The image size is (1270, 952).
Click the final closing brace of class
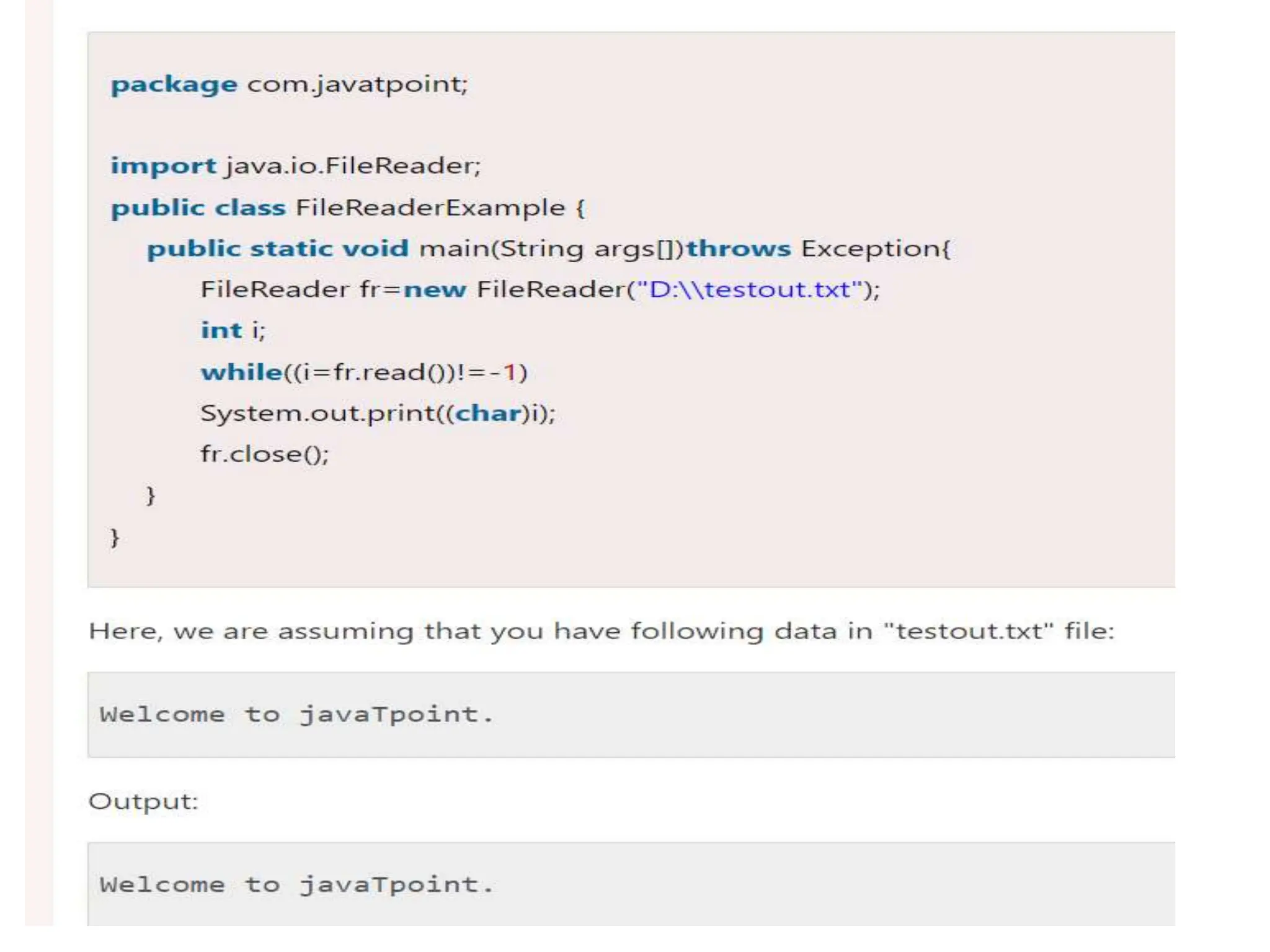point(115,537)
